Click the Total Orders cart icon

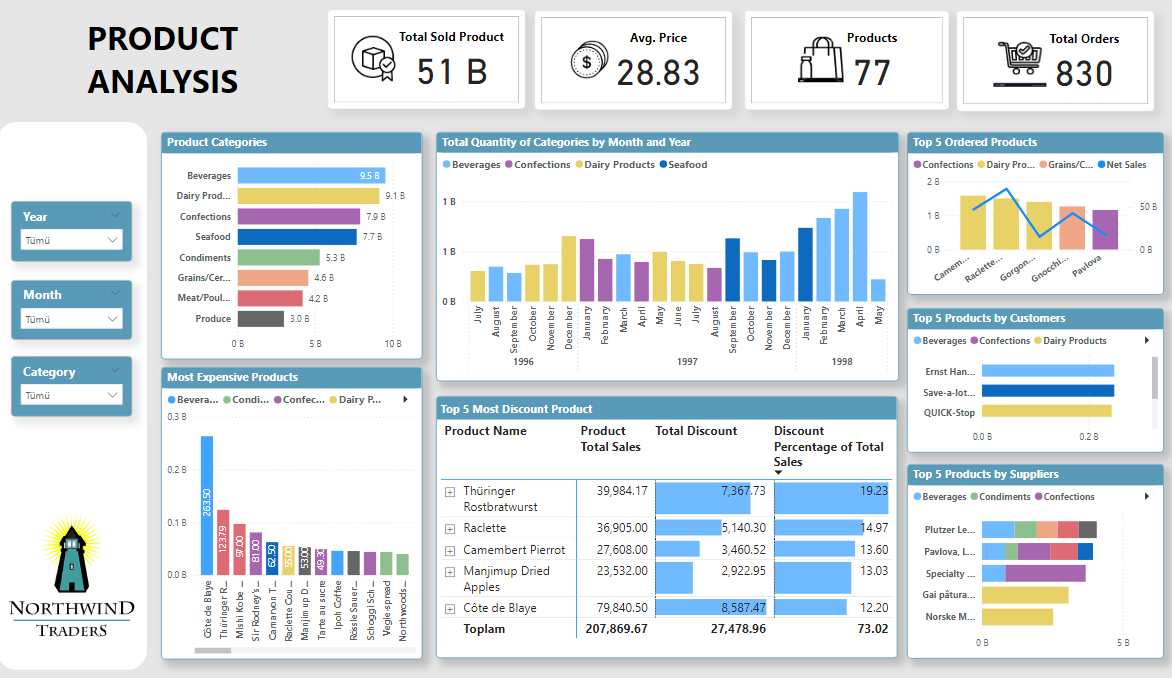1020,63
